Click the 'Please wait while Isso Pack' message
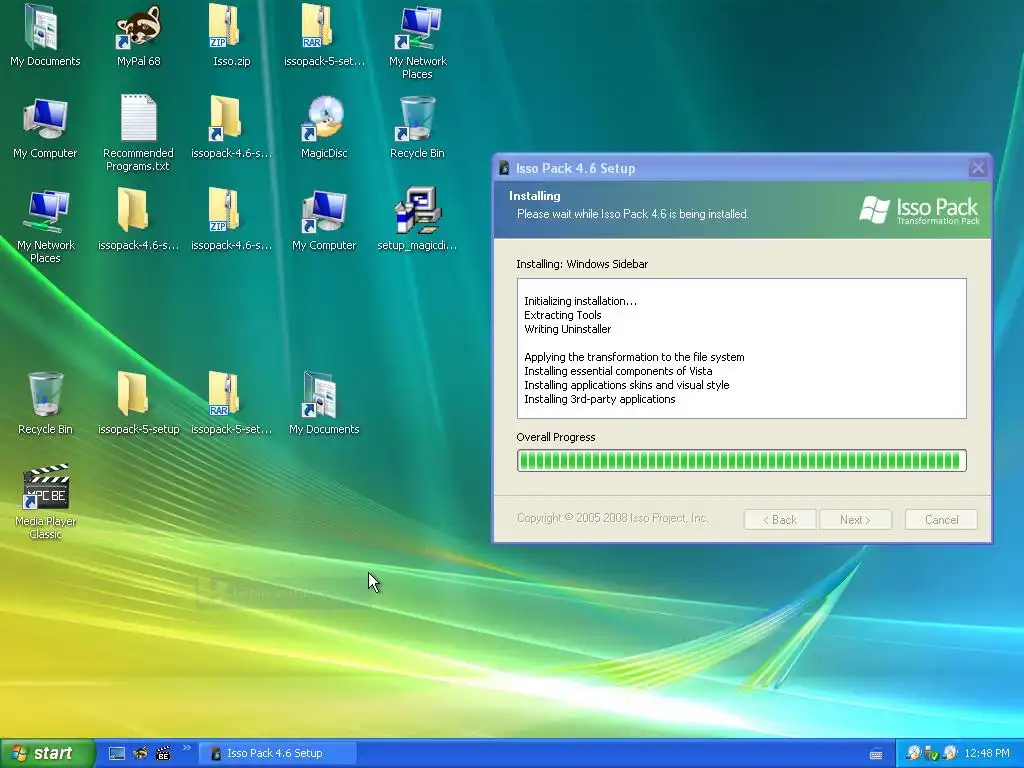Viewport: 1024px width, 768px height. (632, 214)
